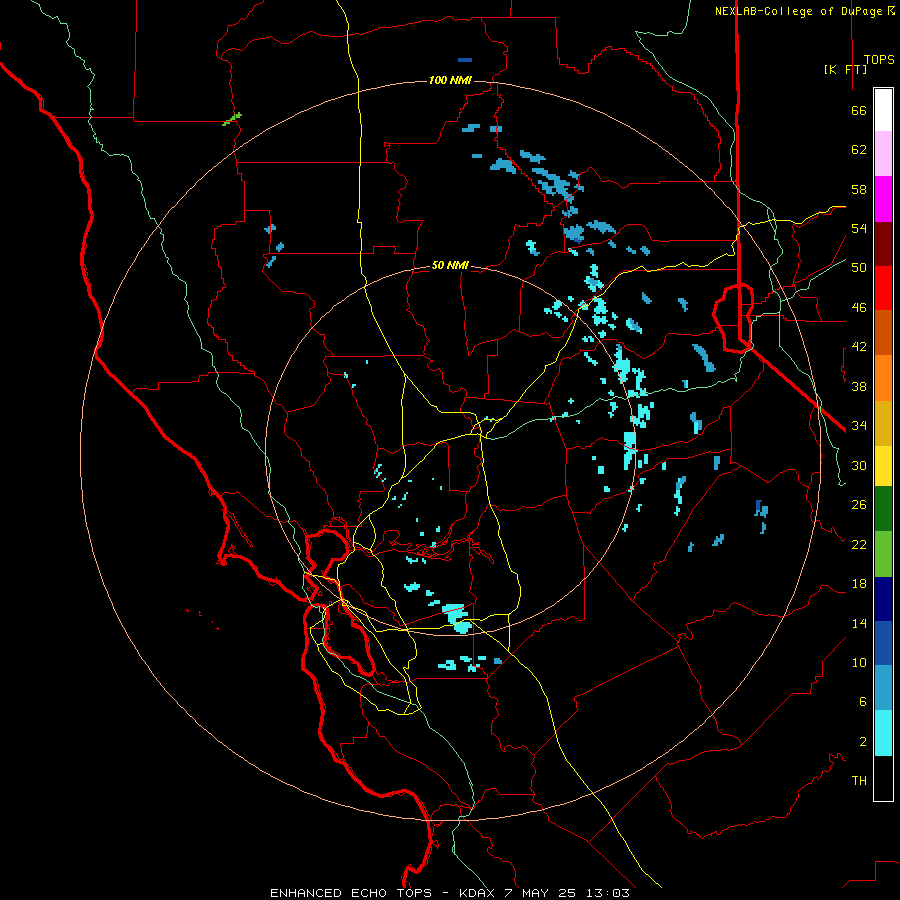Select the white legend swatch at top
This screenshot has height=900, width=900.
coord(883,110)
